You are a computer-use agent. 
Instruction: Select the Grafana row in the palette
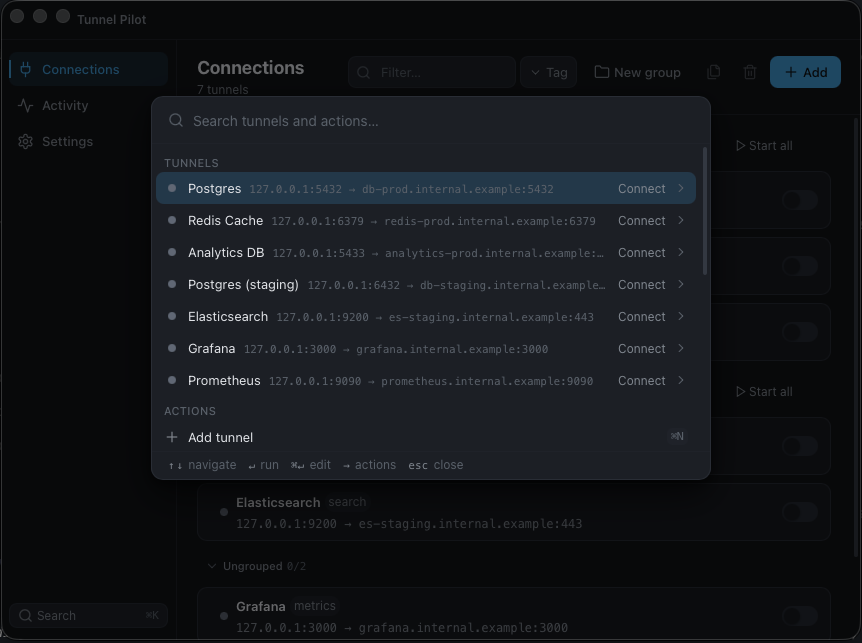click(426, 348)
